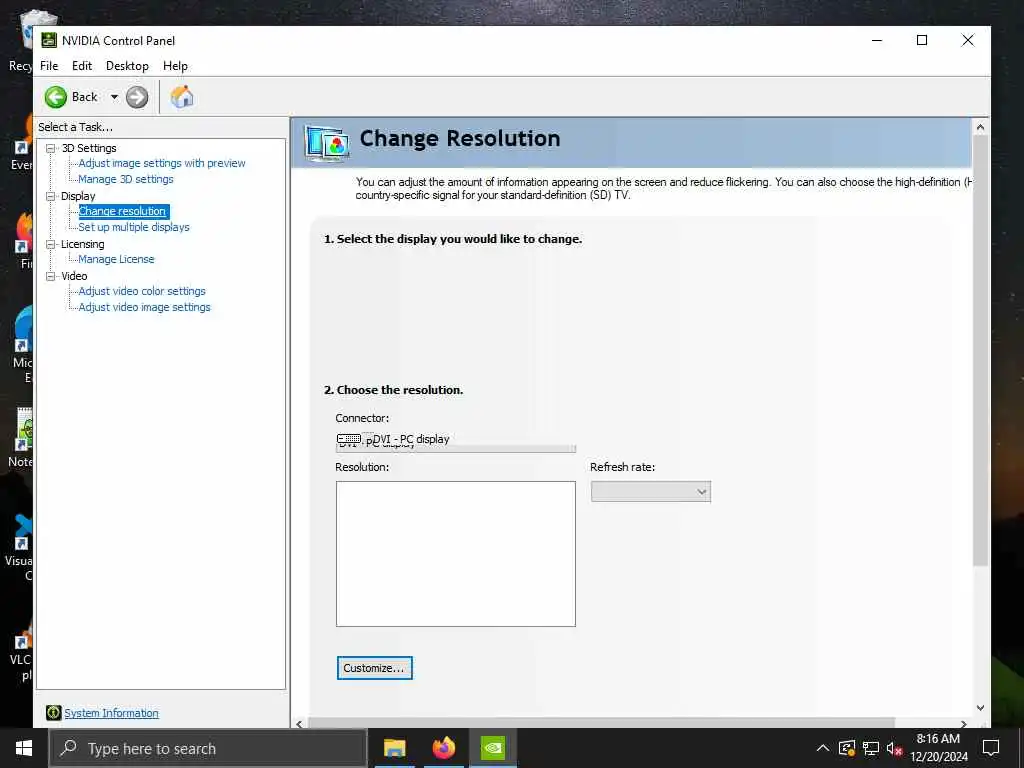
Task: Click the vertical scrollbar up arrow
Action: pos(980,127)
